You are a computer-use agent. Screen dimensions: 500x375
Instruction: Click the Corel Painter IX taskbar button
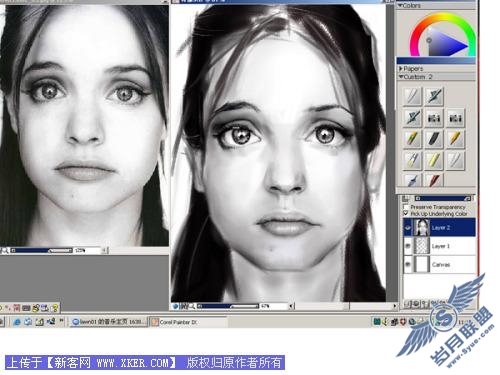[x=188, y=322]
